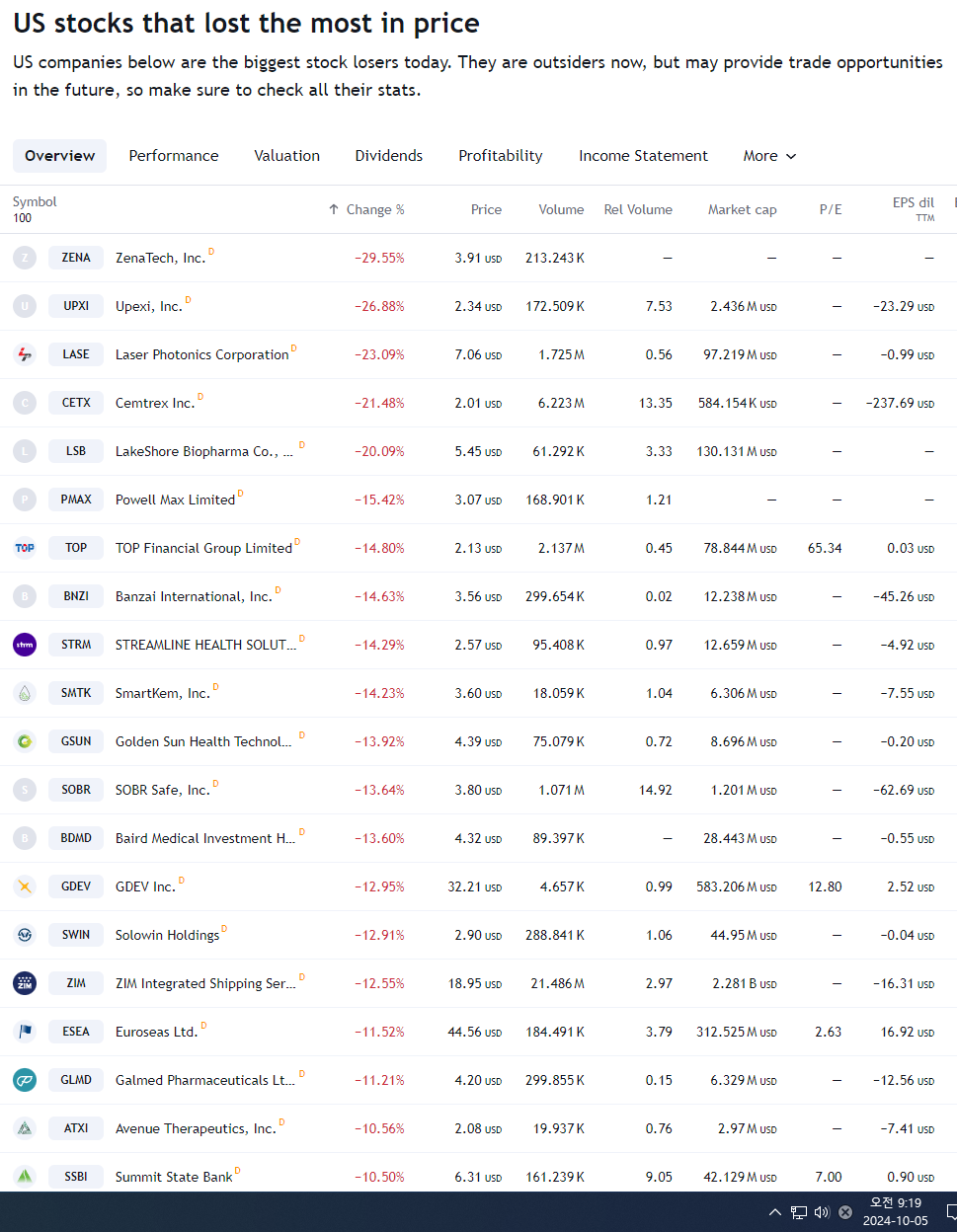Screen dimensions: 957x1232
Task: Open ZIM Integrated Shipping company name
Action: pyautogui.click(x=204, y=984)
